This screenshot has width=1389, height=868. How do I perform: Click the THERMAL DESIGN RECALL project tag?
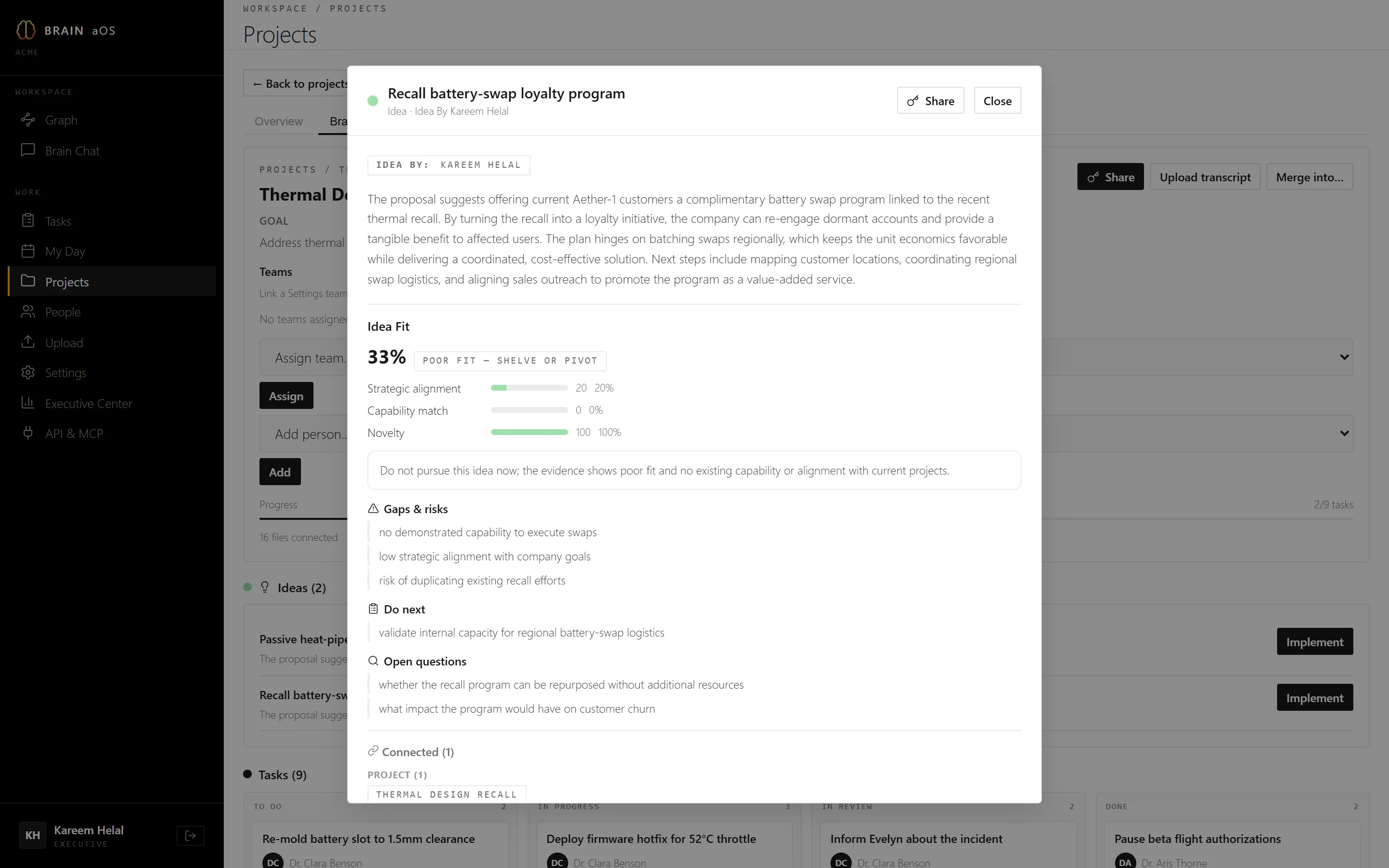(447, 794)
